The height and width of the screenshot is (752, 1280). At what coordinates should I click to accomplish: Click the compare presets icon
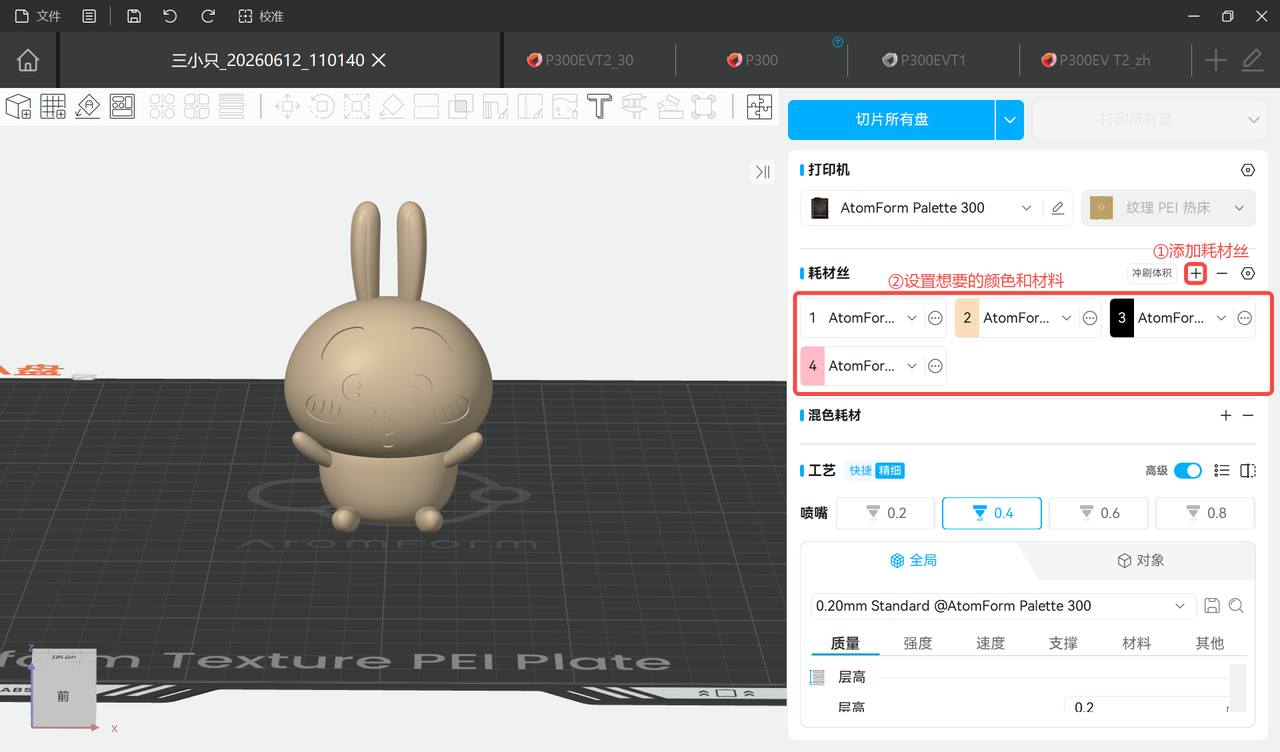click(1247, 470)
